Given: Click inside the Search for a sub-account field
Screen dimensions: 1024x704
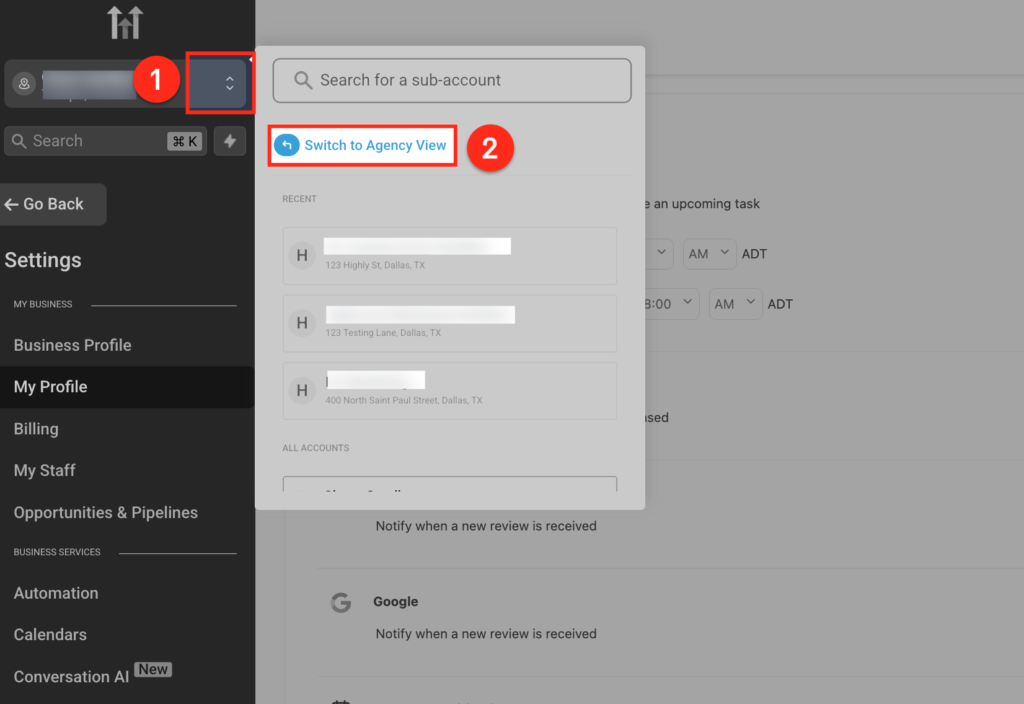Looking at the screenshot, I should tap(450, 80).
